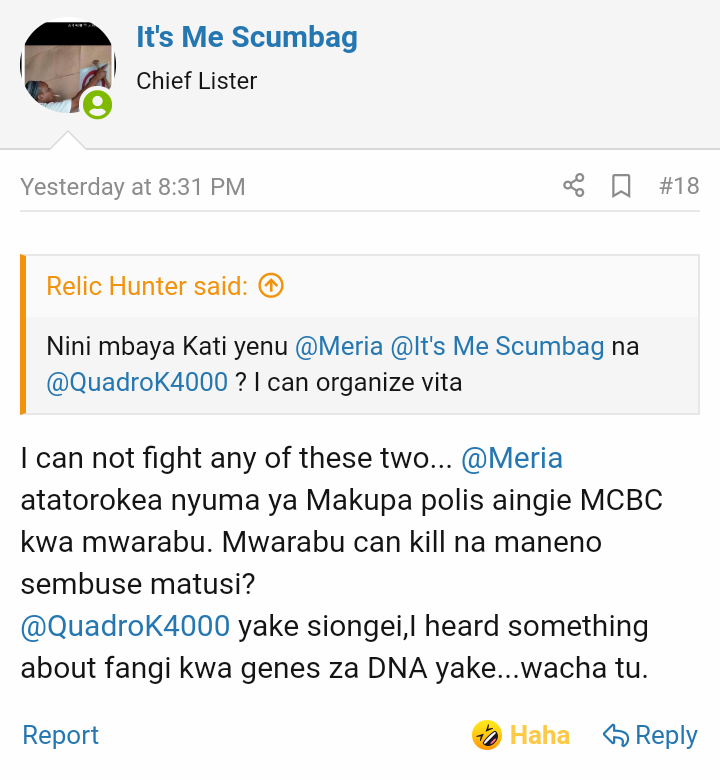This screenshot has width=720, height=780.
Task: Click the laughing Haha emoji icon
Action: coord(487,736)
